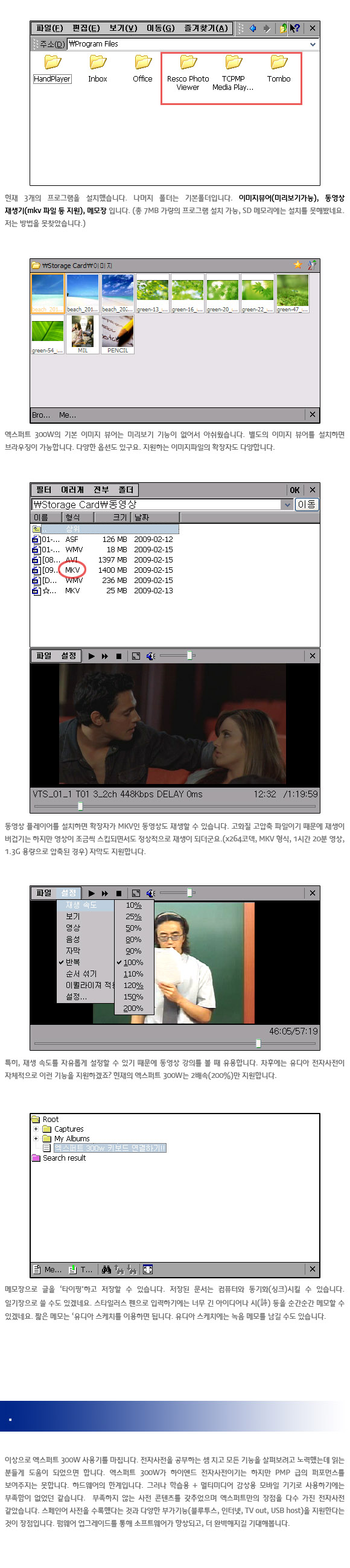Click the binoculars search icon in Tombo
350x1568 pixels.
pos(107,1269)
